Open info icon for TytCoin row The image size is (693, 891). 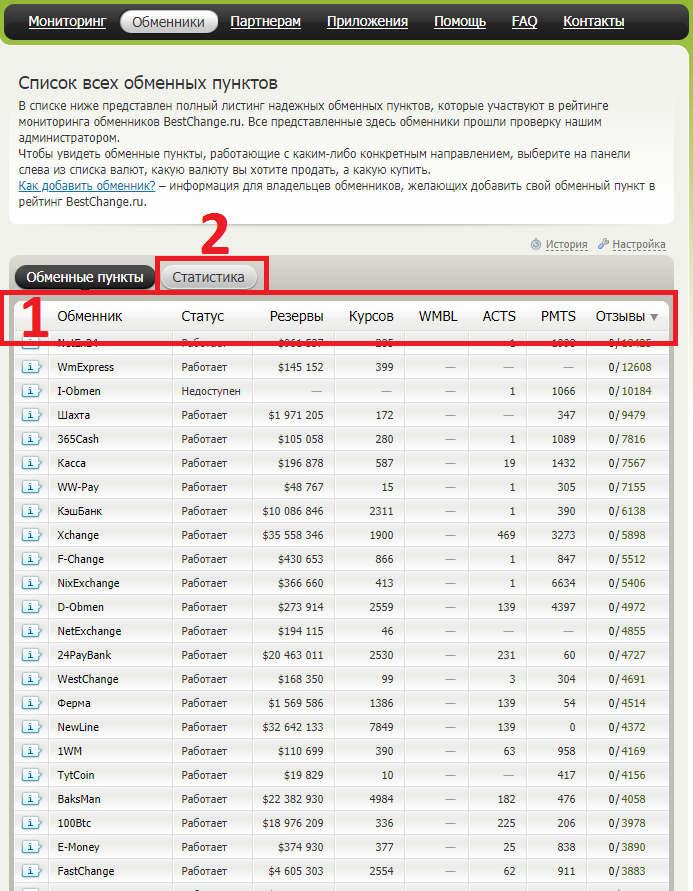(x=31, y=775)
